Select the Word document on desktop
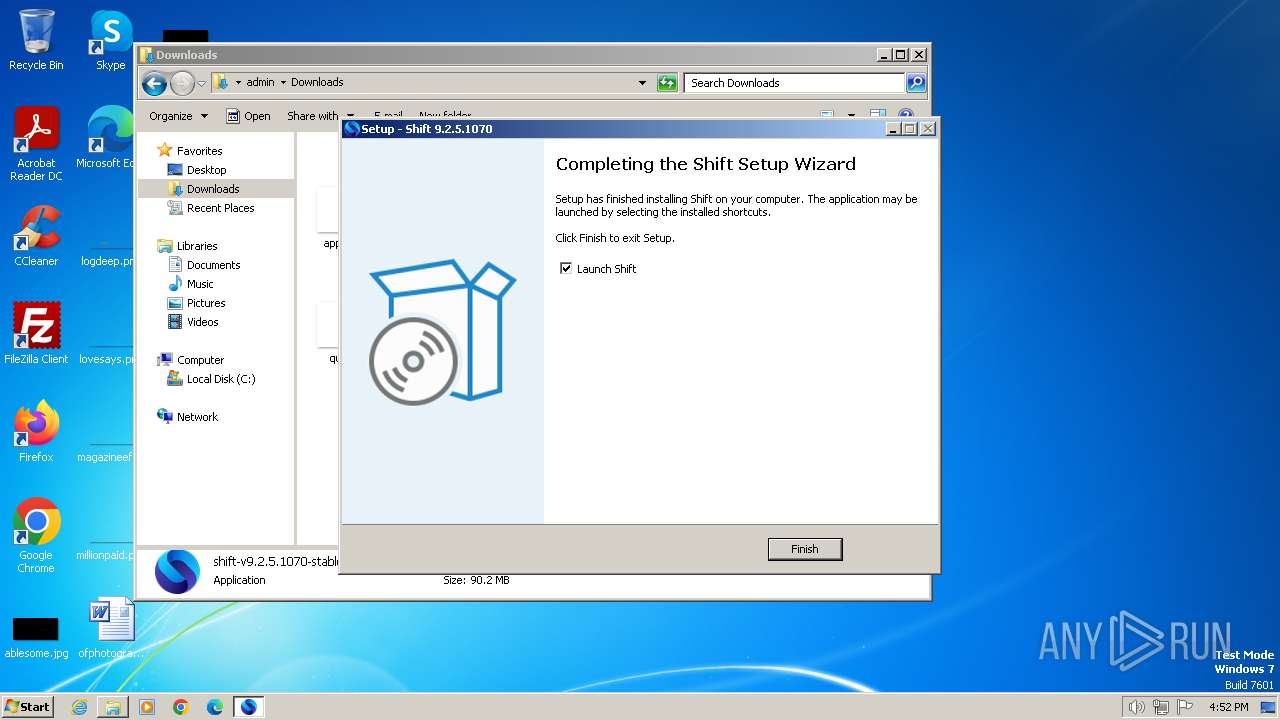The image size is (1280, 720). click(x=111, y=628)
